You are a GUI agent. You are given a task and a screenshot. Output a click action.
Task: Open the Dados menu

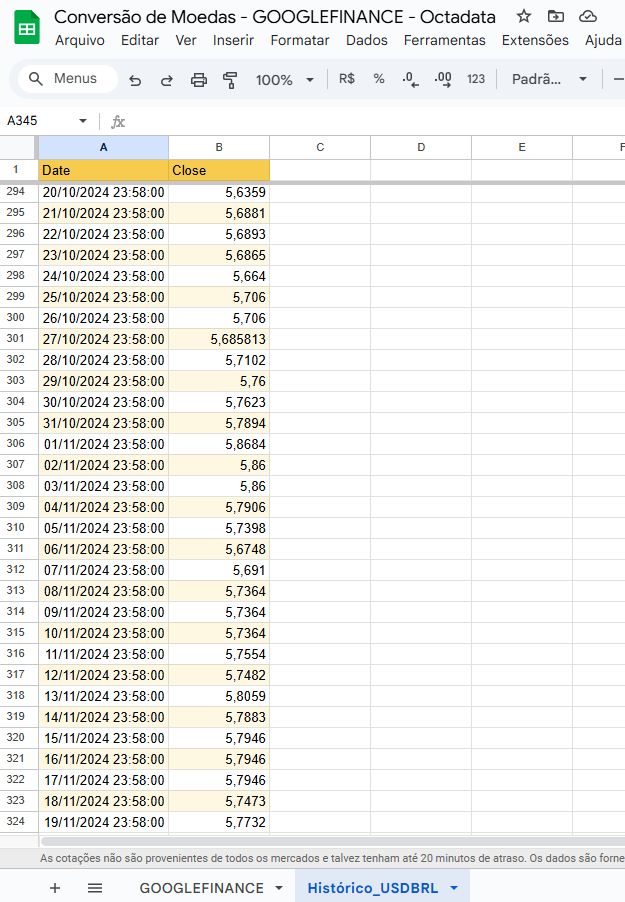pyautogui.click(x=366, y=40)
